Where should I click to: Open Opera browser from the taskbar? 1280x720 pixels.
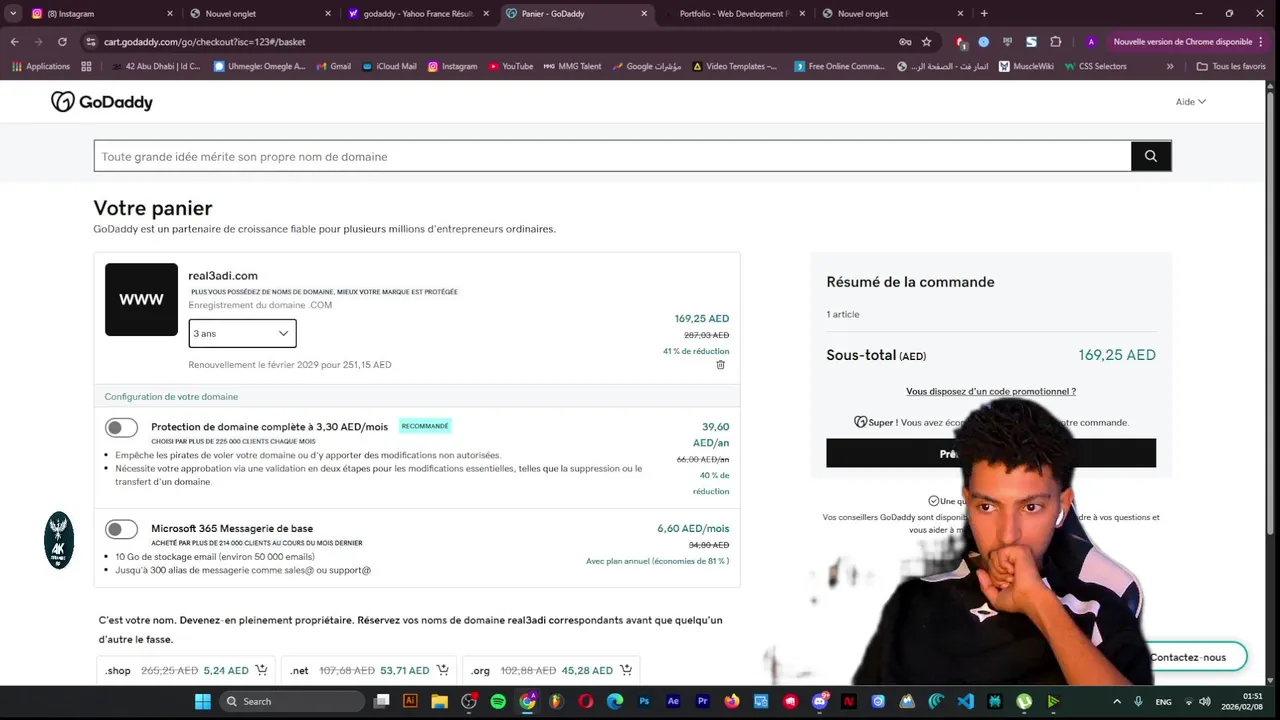coord(586,702)
